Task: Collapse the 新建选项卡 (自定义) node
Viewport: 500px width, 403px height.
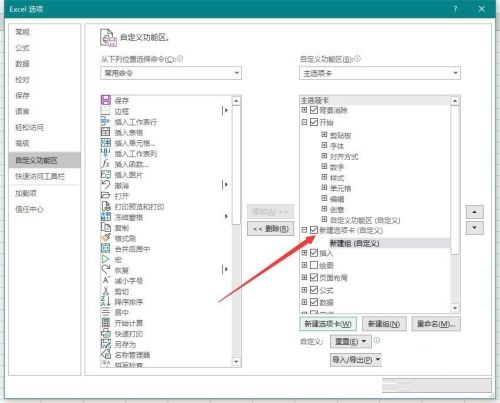Action: coord(304,230)
